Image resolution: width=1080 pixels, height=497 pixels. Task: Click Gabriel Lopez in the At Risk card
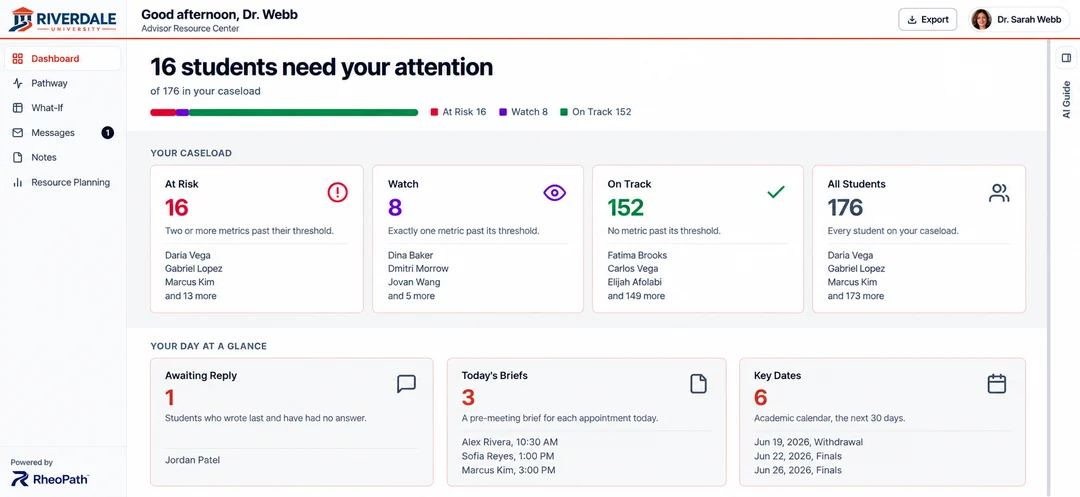tap(194, 268)
